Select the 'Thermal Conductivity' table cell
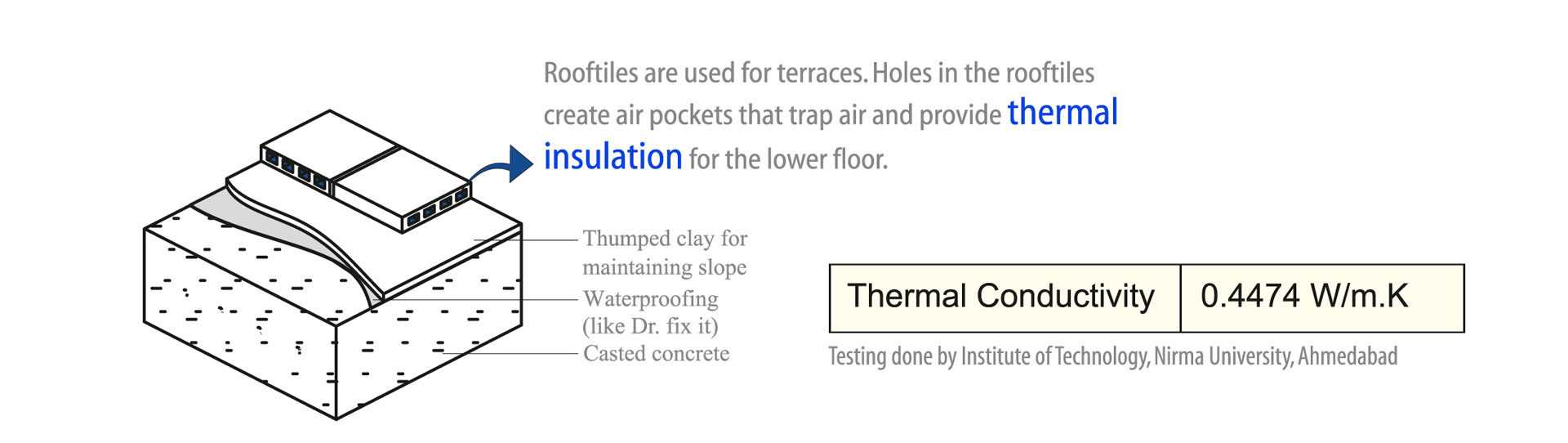 [x=1005, y=298]
